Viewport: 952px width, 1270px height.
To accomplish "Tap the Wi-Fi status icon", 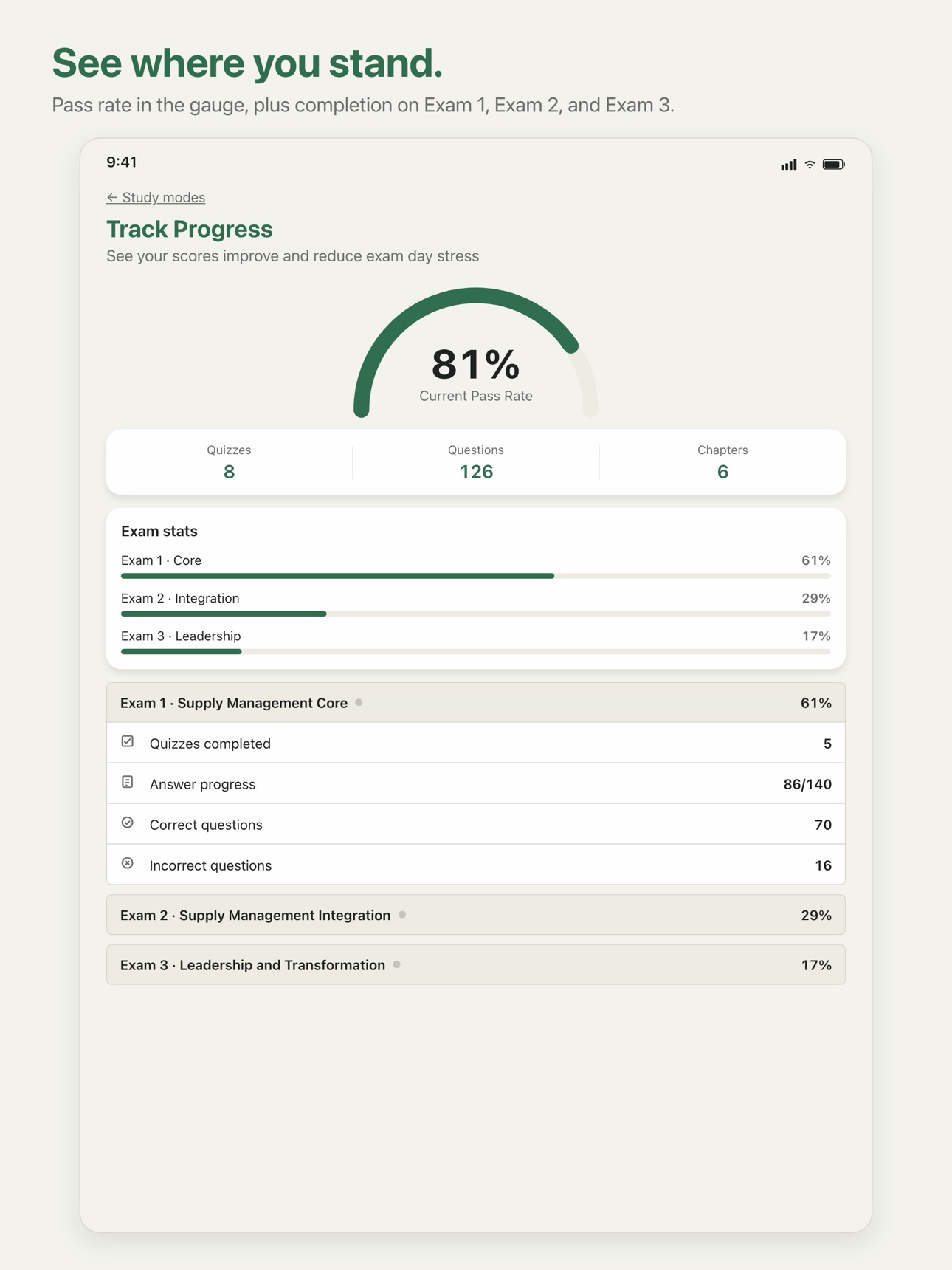I will [810, 164].
